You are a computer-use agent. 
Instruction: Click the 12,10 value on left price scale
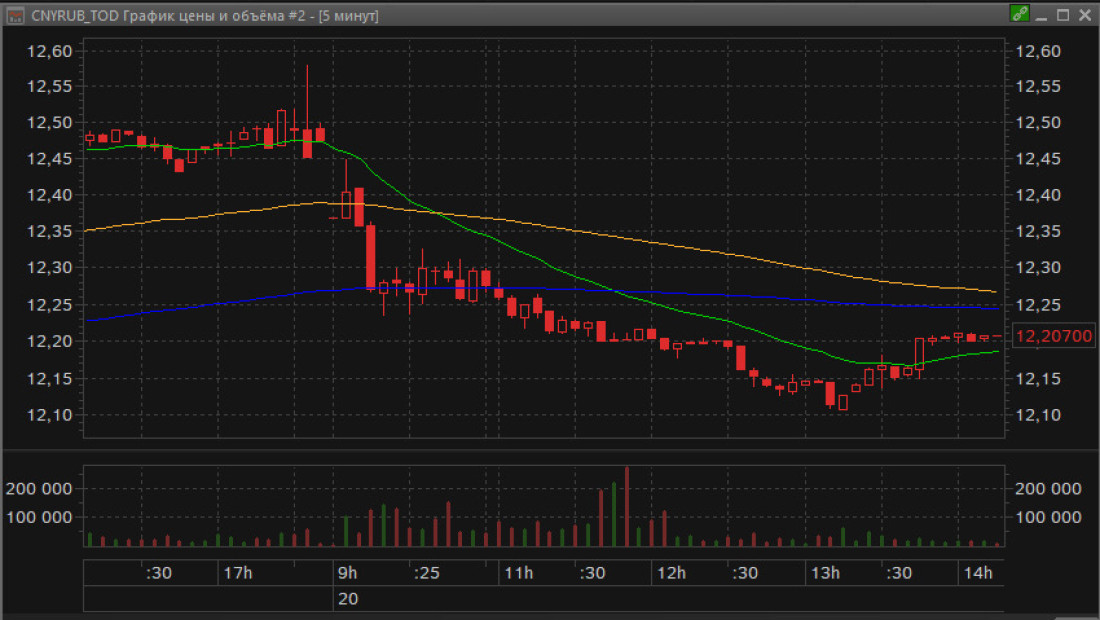coord(49,415)
